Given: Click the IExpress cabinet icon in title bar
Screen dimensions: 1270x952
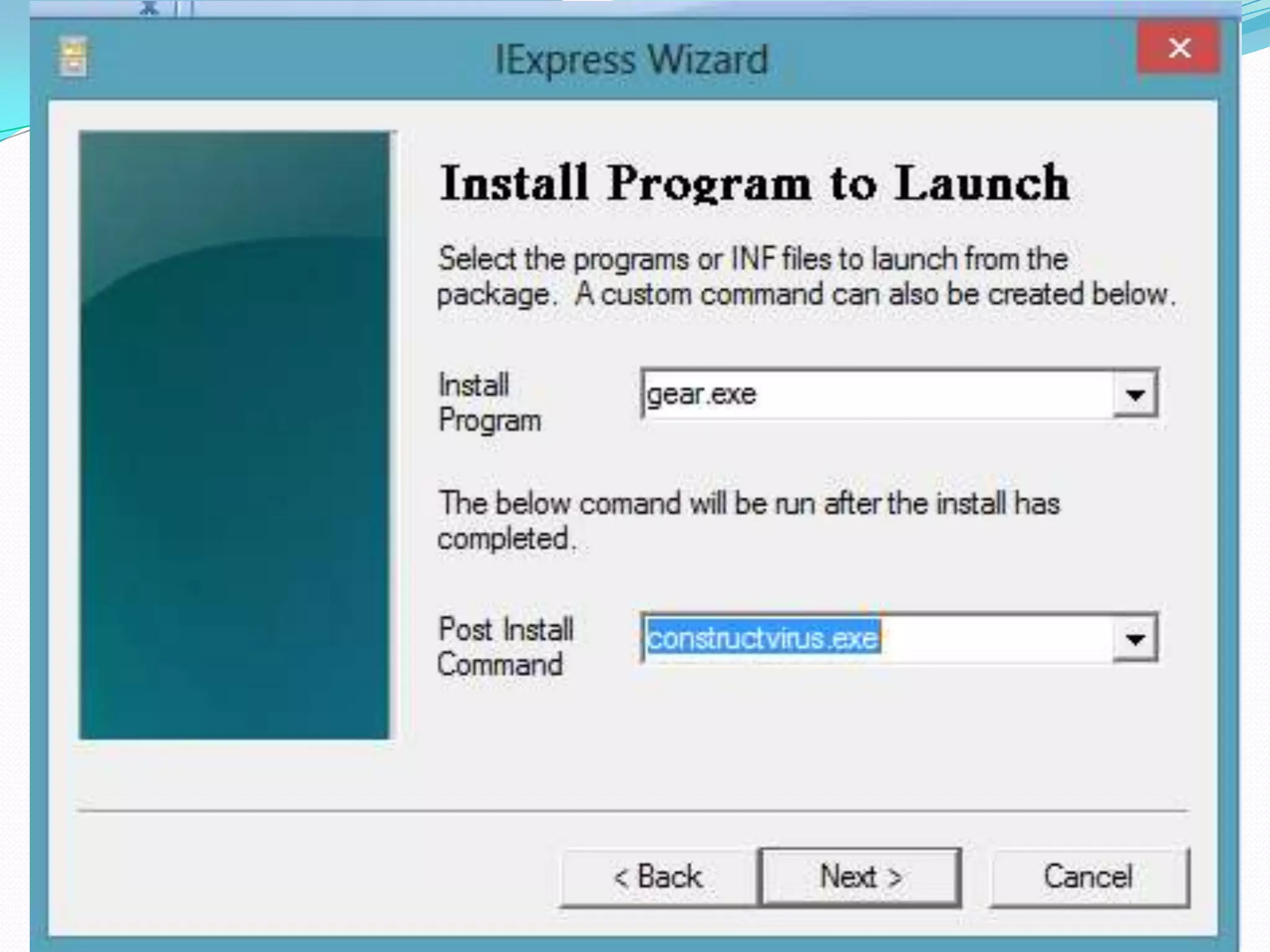Looking at the screenshot, I should (x=74, y=57).
